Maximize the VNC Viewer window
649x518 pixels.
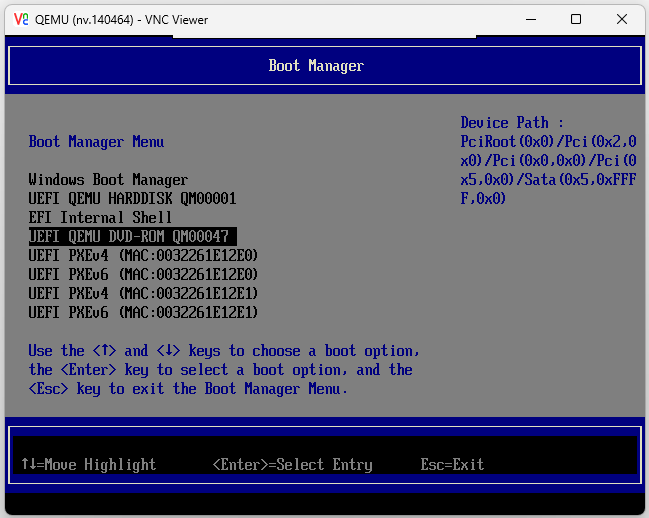click(x=576, y=19)
